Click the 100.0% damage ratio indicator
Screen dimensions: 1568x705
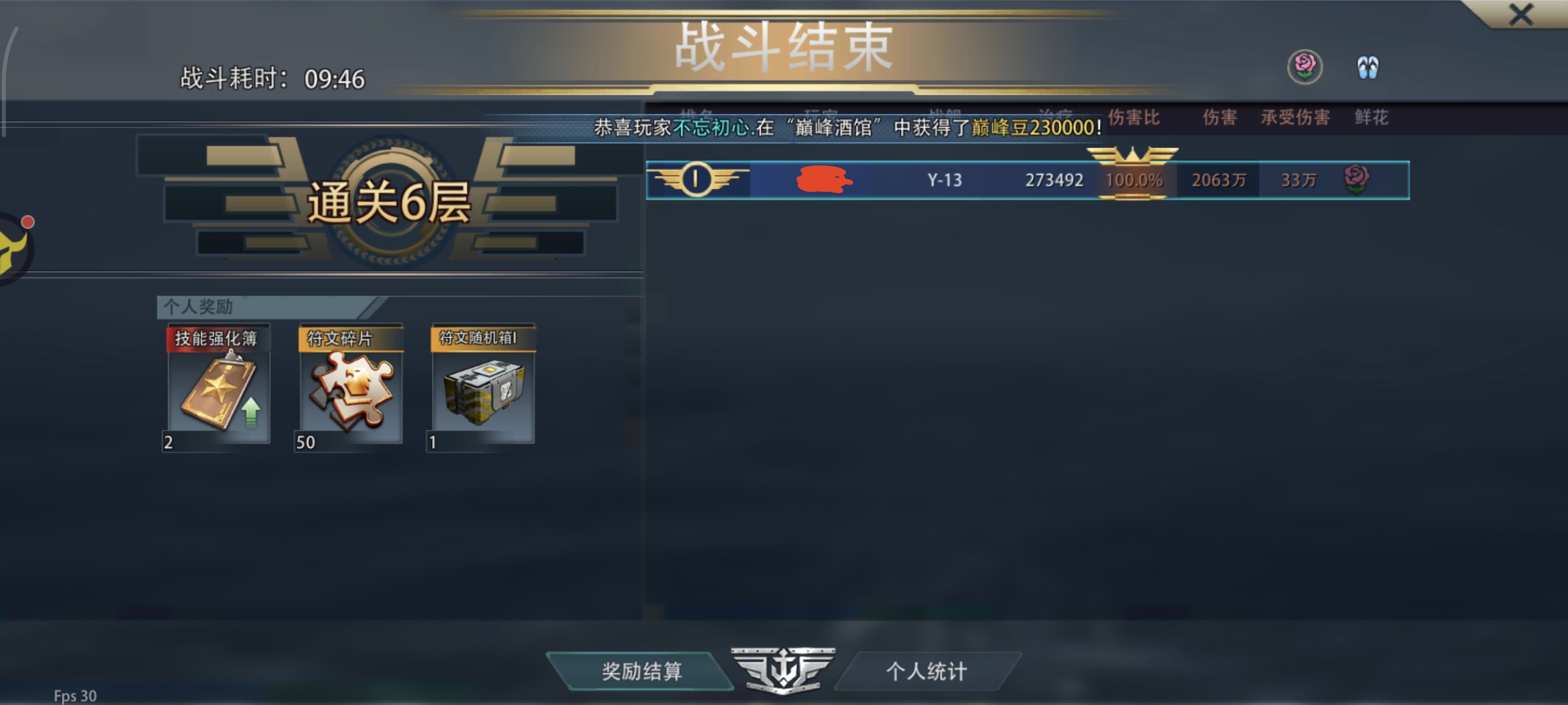click(x=1133, y=180)
